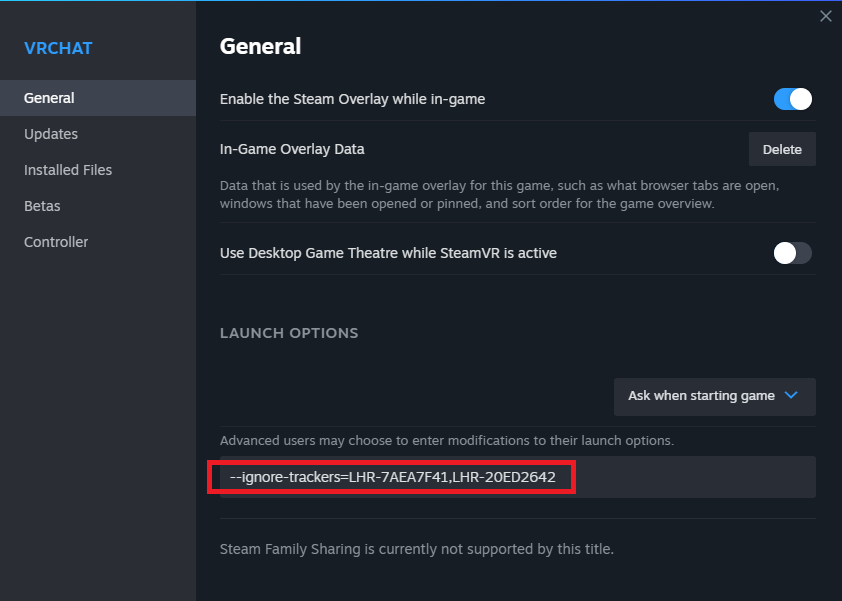Delete the In-Game Overlay Data
842x601 pixels.
782,149
